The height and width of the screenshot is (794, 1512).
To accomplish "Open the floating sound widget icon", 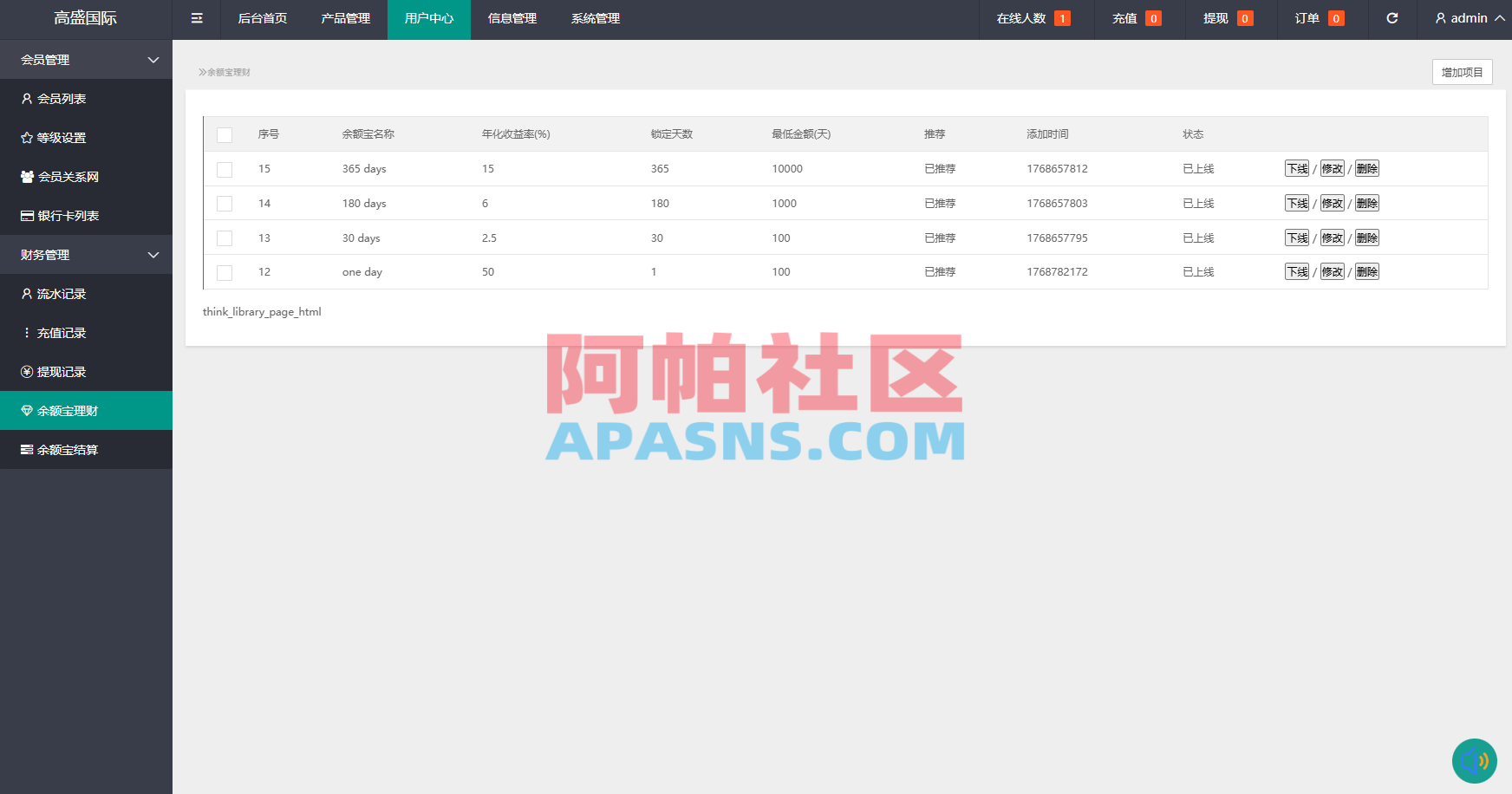I will pyautogui.click(x=1475, y=761).
